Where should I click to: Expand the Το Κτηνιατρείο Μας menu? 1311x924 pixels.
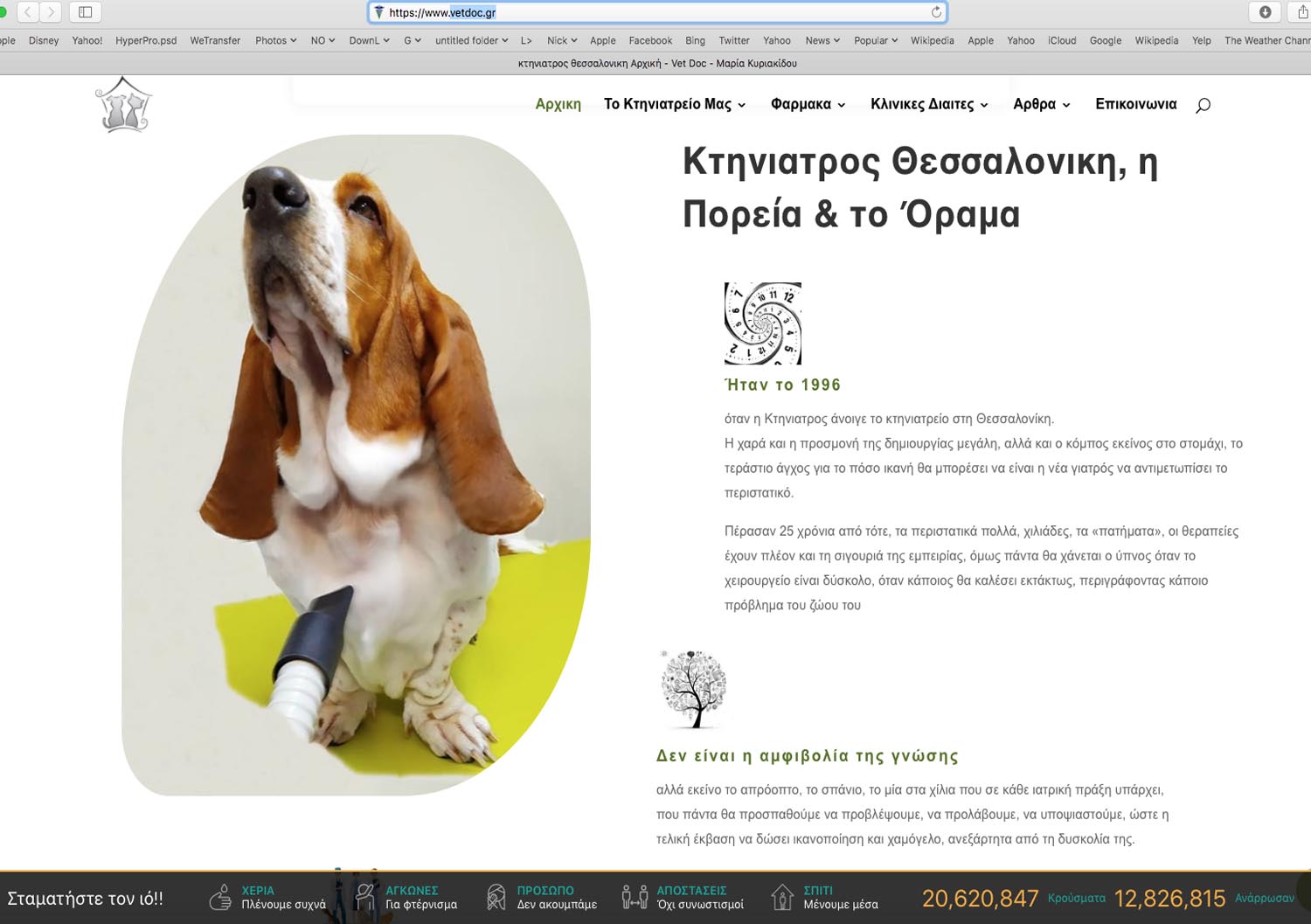tap(674, 104)
